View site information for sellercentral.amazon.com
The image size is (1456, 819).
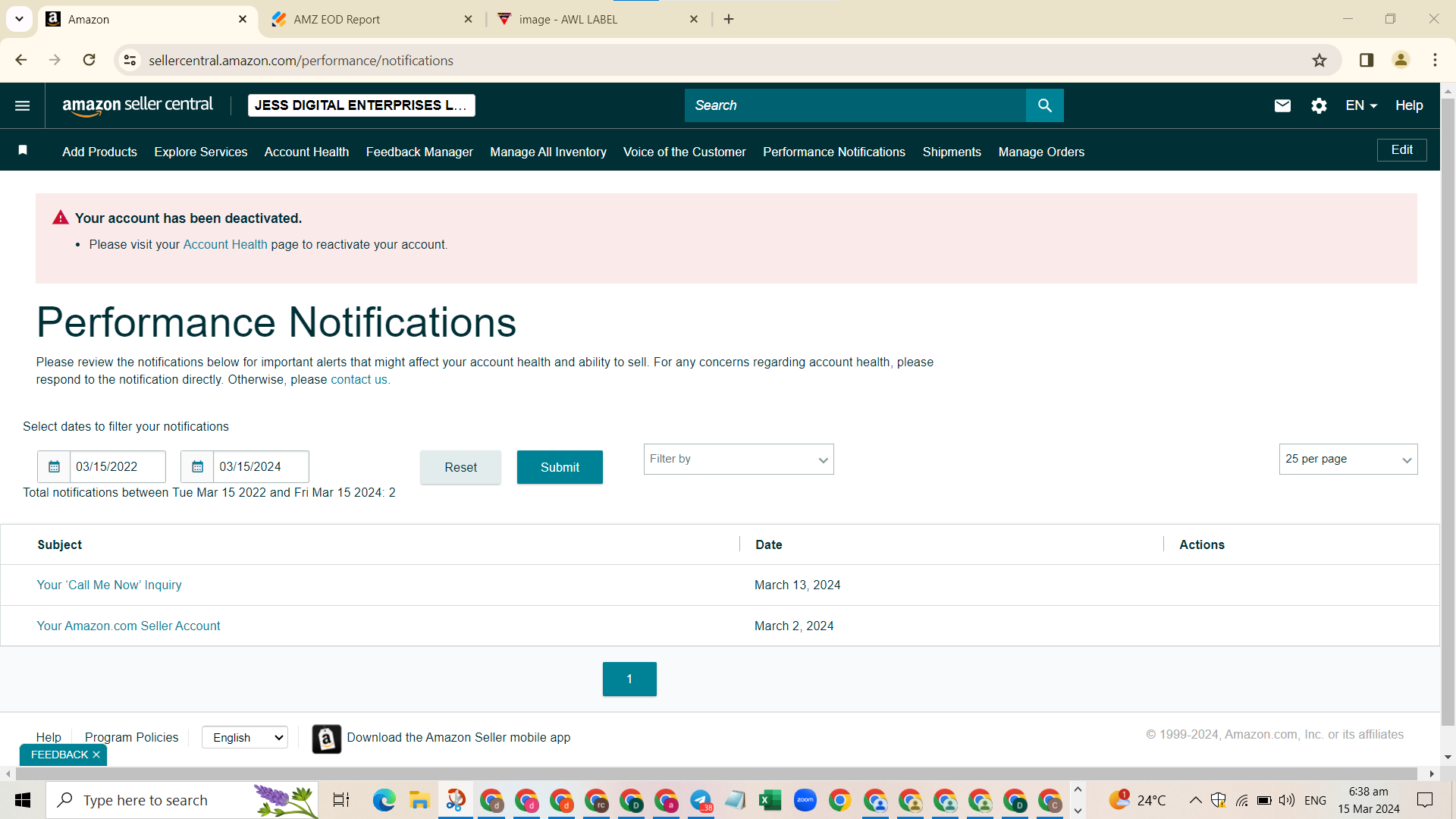[130, 60]
